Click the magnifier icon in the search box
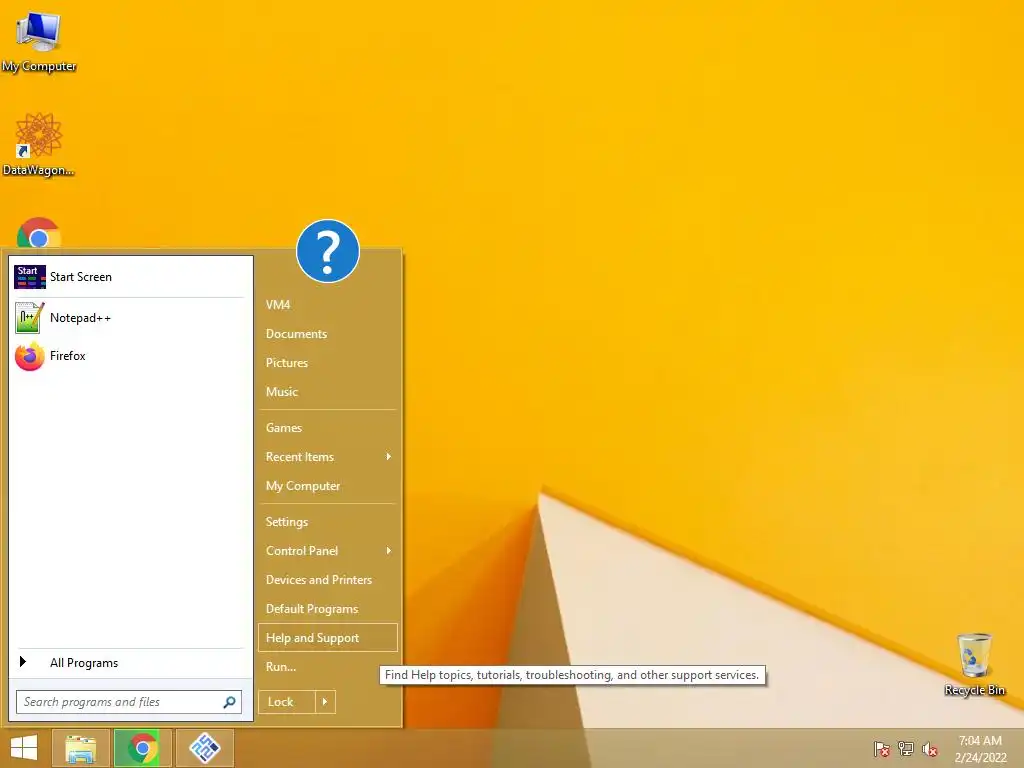This screenshot has height=768, width=1024. coord(229,702)
